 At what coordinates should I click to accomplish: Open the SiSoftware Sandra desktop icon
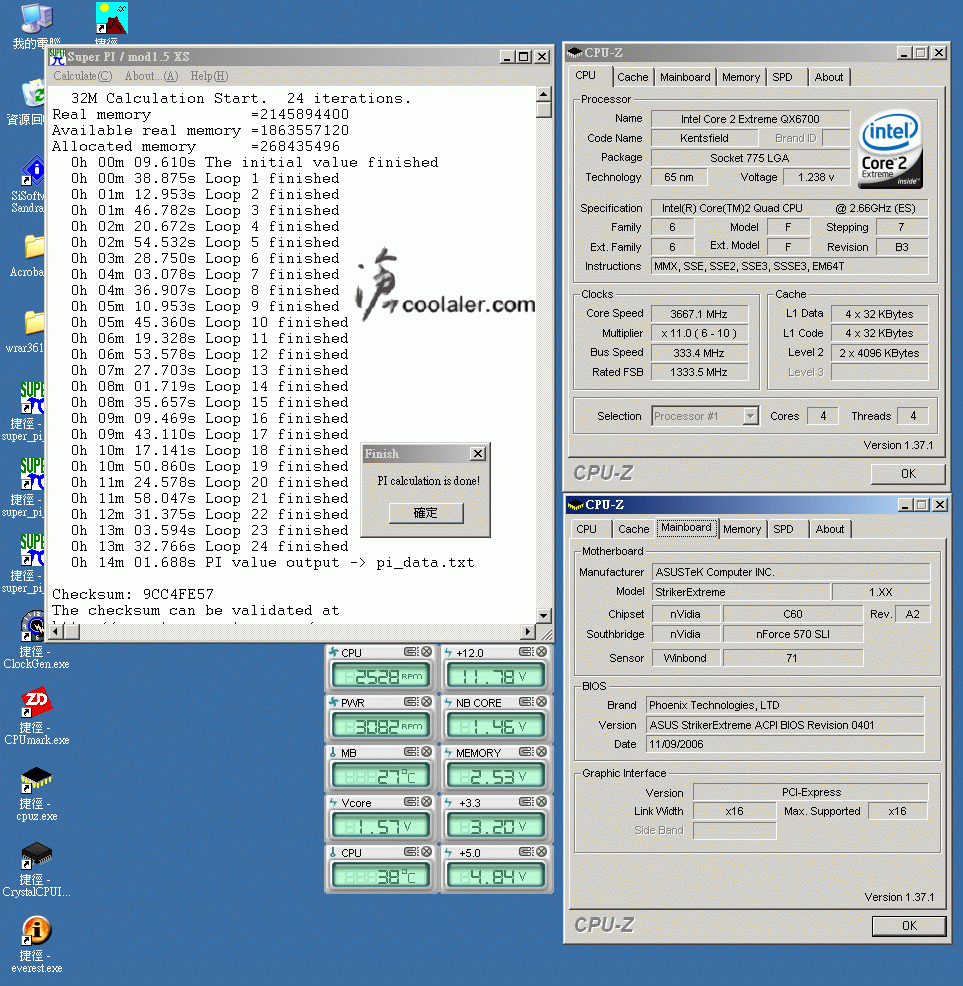(33, 171)
